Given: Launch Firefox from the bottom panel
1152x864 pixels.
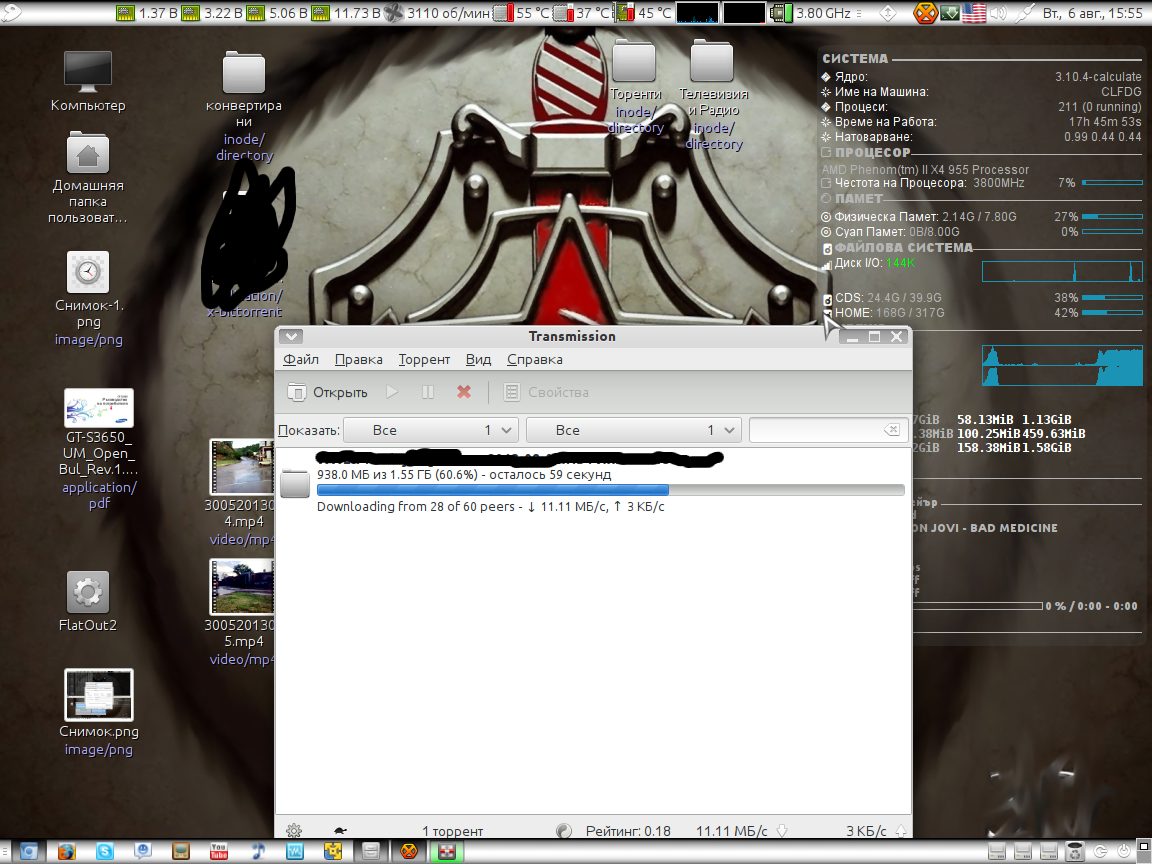Looking at the screenshot, I should tap(66, 851).
